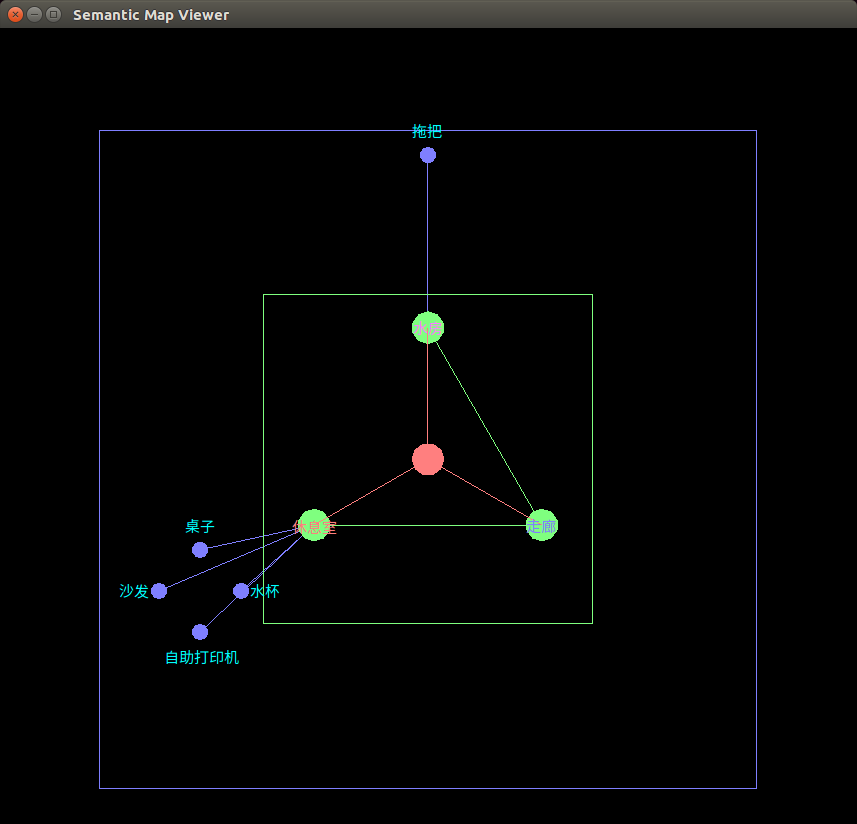
Task: Click the green 休息室 node
Action: (x=314, y=525)
